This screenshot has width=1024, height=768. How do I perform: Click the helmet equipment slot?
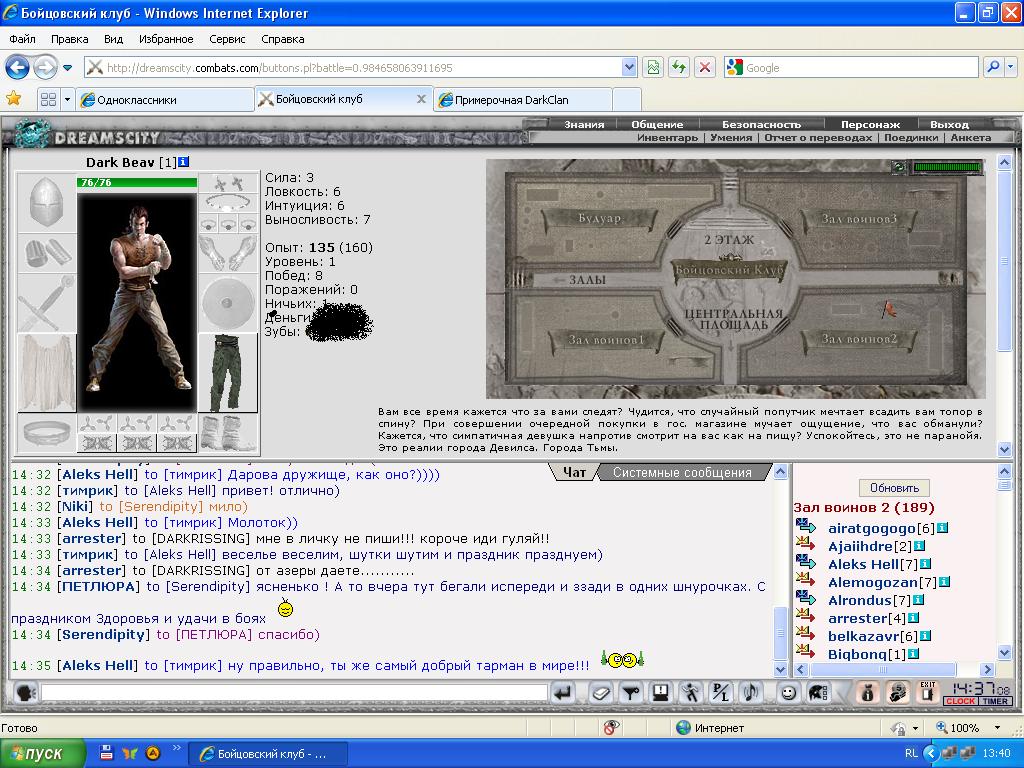tap(46, 202)
